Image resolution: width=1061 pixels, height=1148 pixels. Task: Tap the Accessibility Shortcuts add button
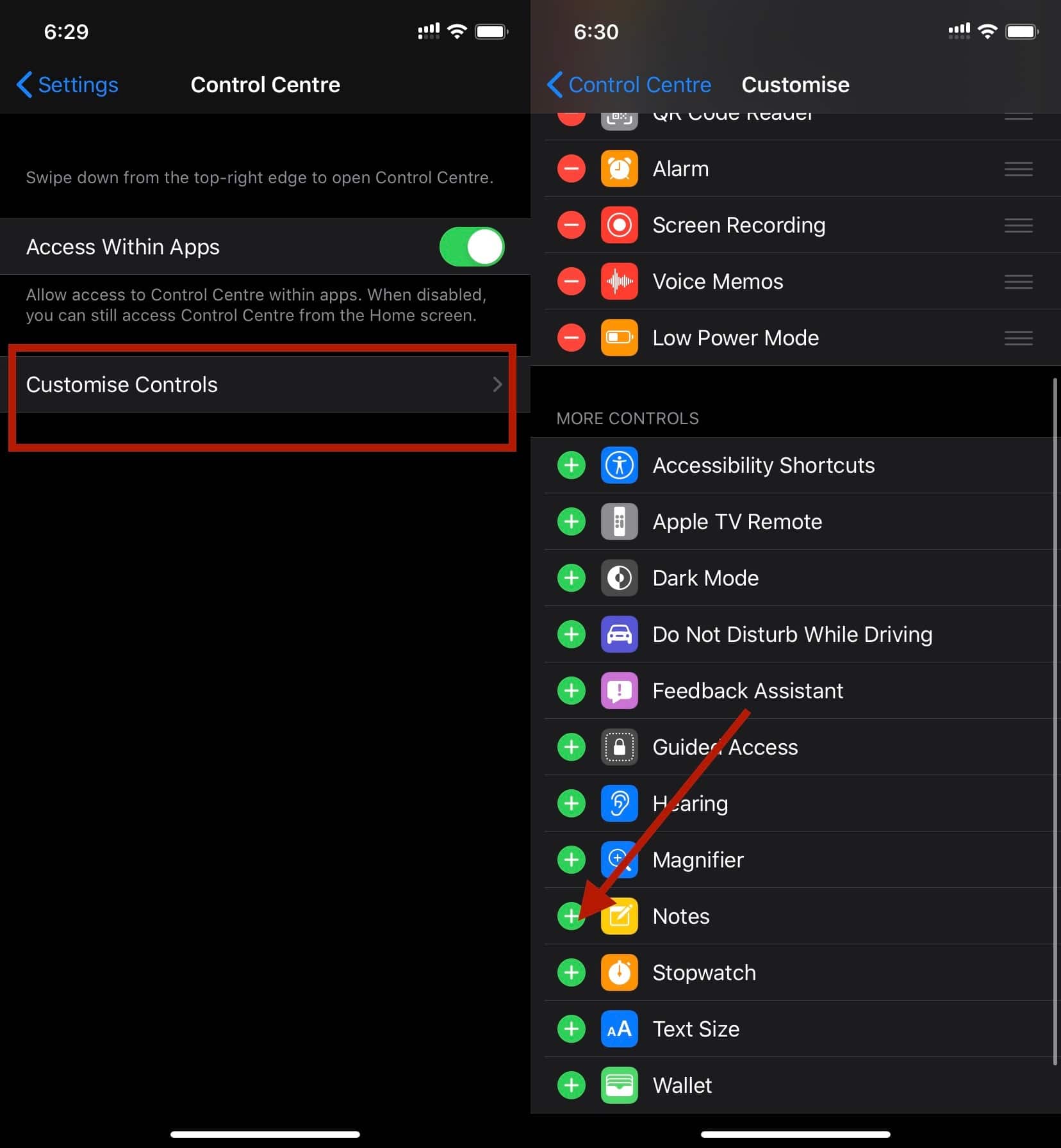(572, 465)
